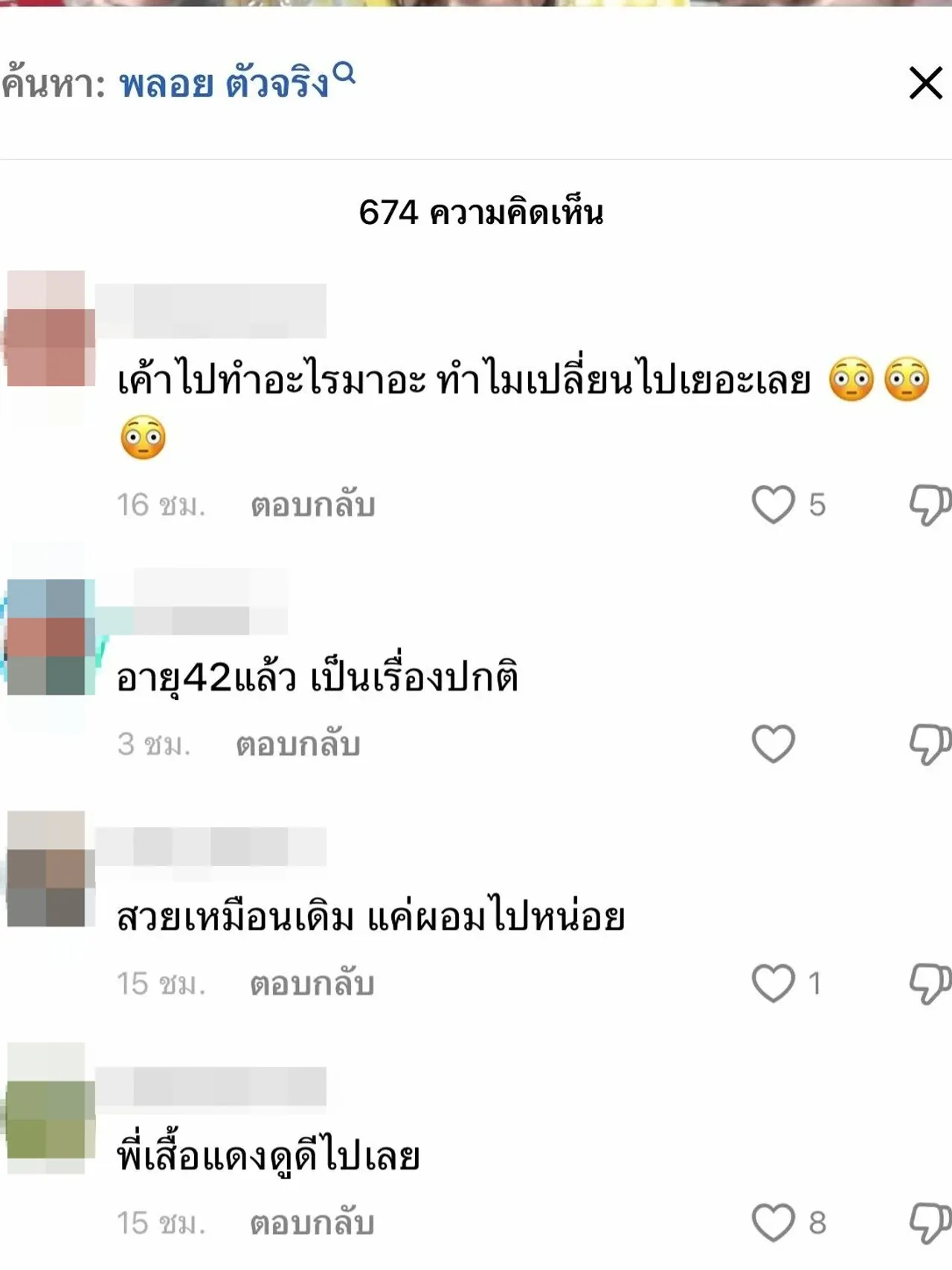This screenshot has width=952, height=1270.
Task: Dislike the comment พี่เสื้อแดงดูดีไปเลย
Action: tap(930, 1223)
